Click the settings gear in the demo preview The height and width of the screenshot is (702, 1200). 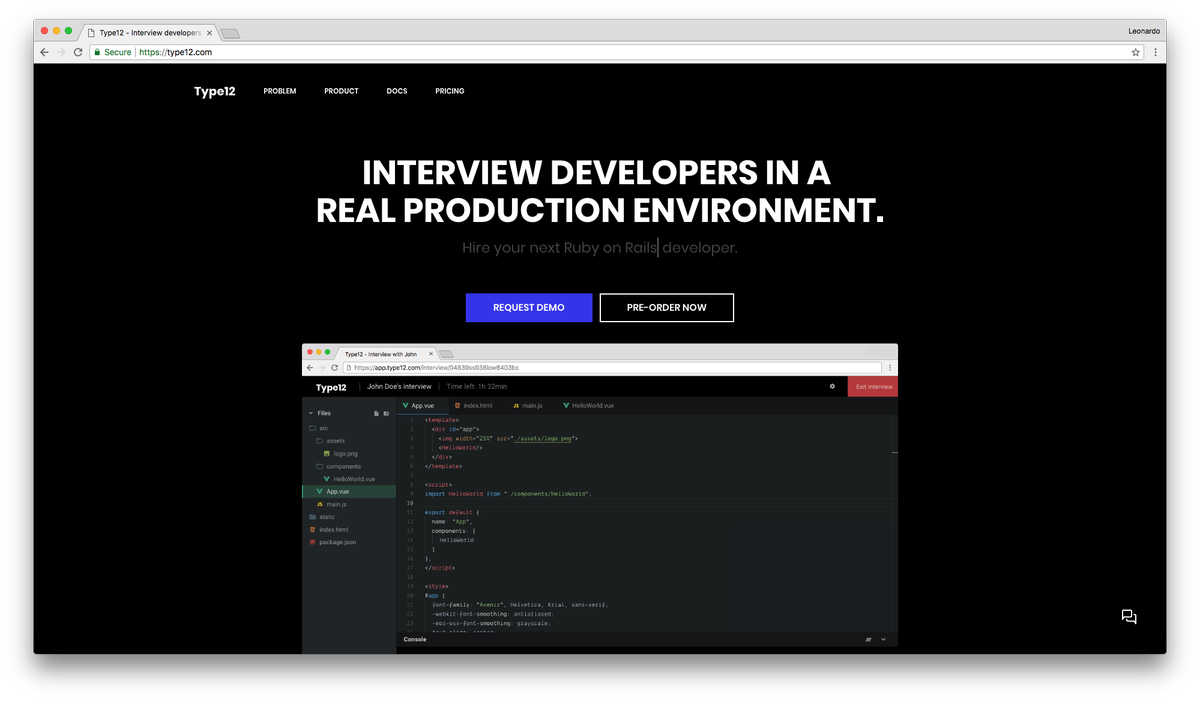pyautogui.click(x=832, y=386)
